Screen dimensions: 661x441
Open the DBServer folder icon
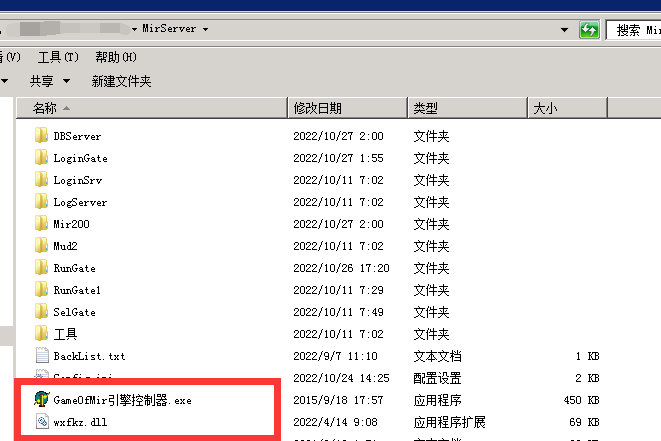tap(41, 136)
